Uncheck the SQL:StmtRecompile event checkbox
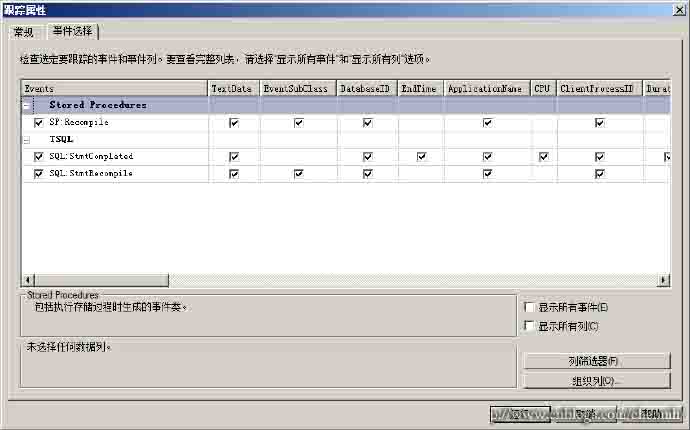 pyautogui.click(x=39, y=173)
